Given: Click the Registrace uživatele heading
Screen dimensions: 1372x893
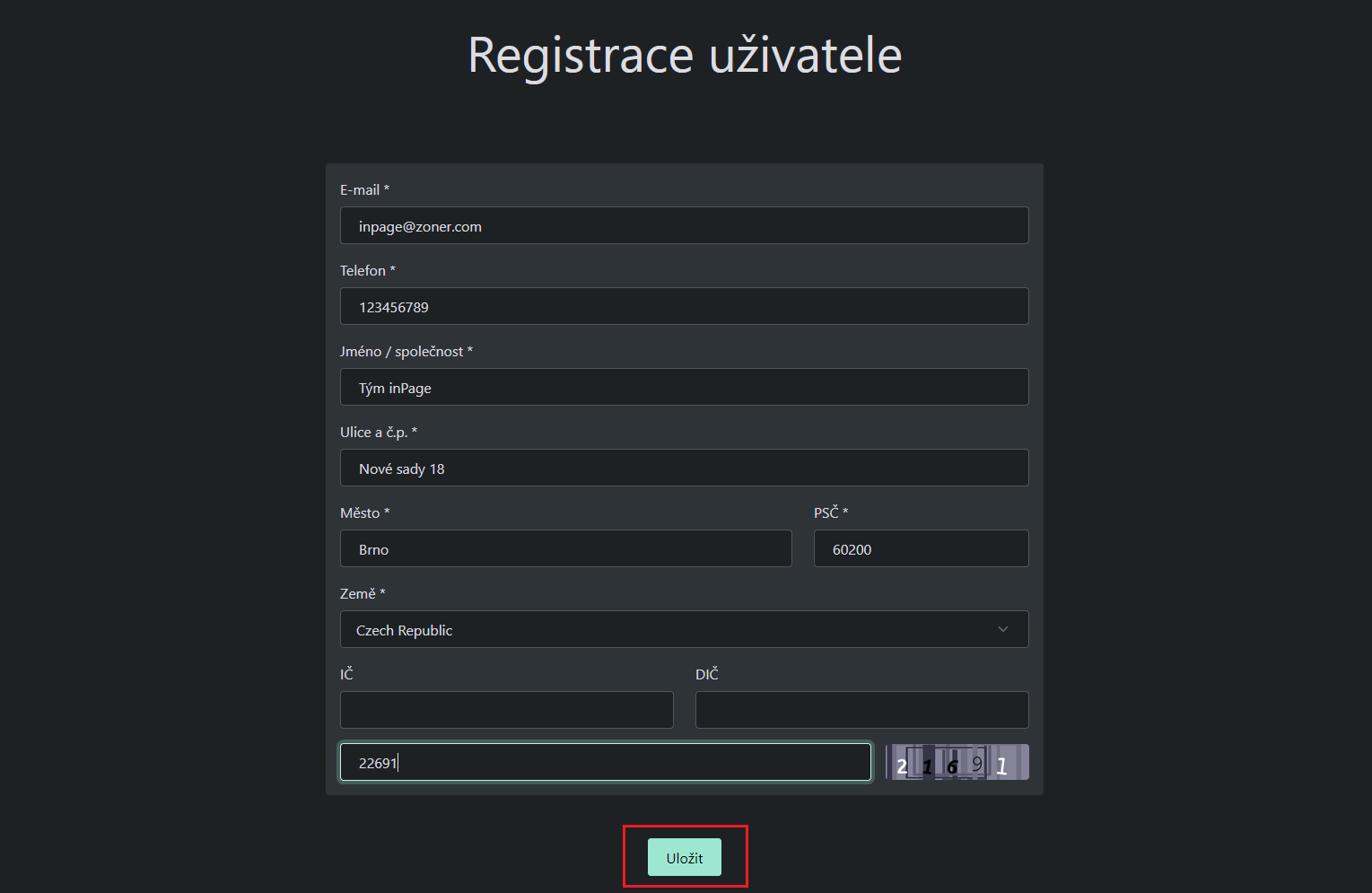Looking at the screenshot, I should [x=685, y=56].
